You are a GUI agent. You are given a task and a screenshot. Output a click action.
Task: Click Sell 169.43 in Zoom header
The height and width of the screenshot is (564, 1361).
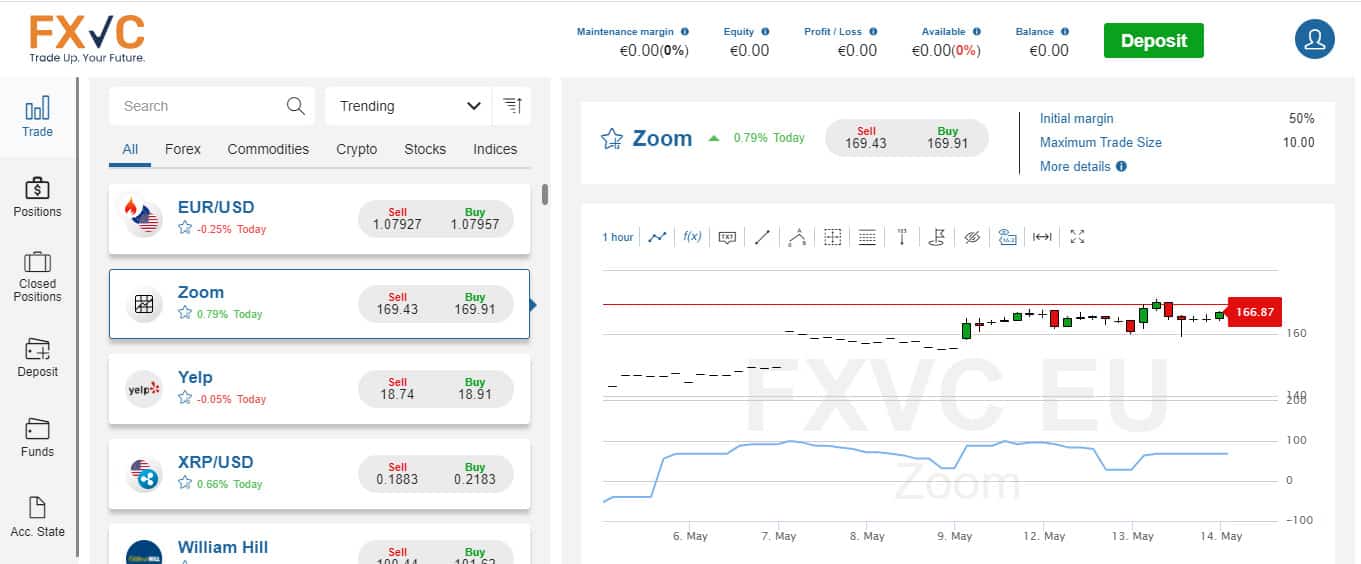tap(866, 138)
